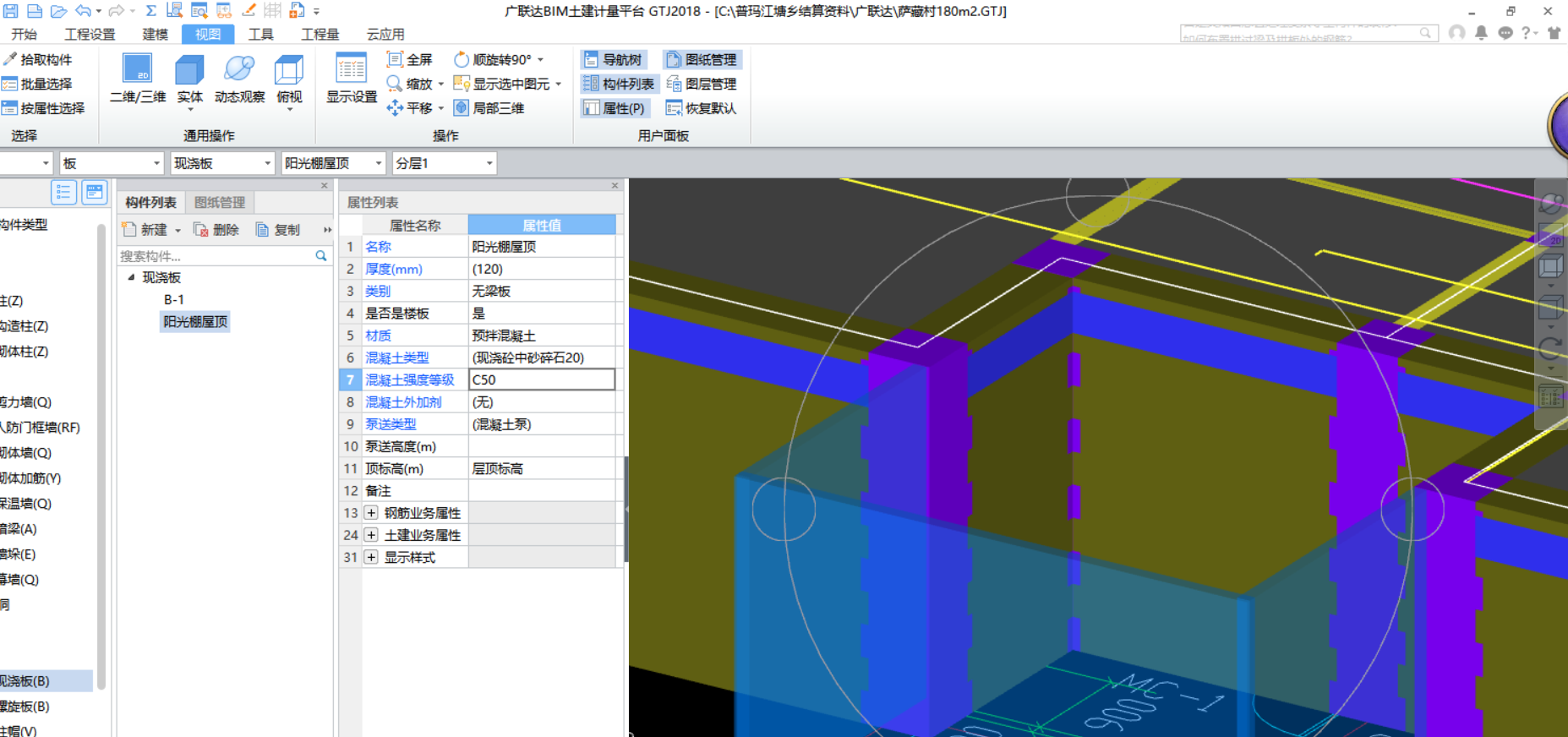Click the help search box in title bar

[1308, 34]
